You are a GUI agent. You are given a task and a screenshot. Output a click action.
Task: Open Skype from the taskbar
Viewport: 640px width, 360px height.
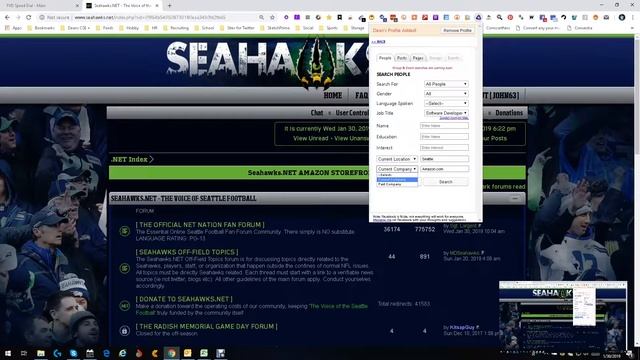(x=73, y=353)
